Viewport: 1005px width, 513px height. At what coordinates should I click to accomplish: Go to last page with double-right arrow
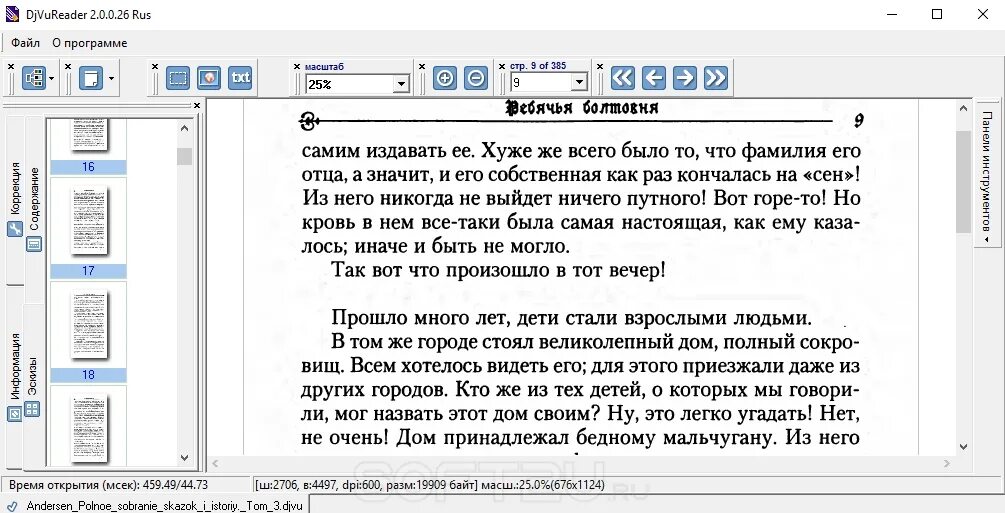[x=715, y=78]
